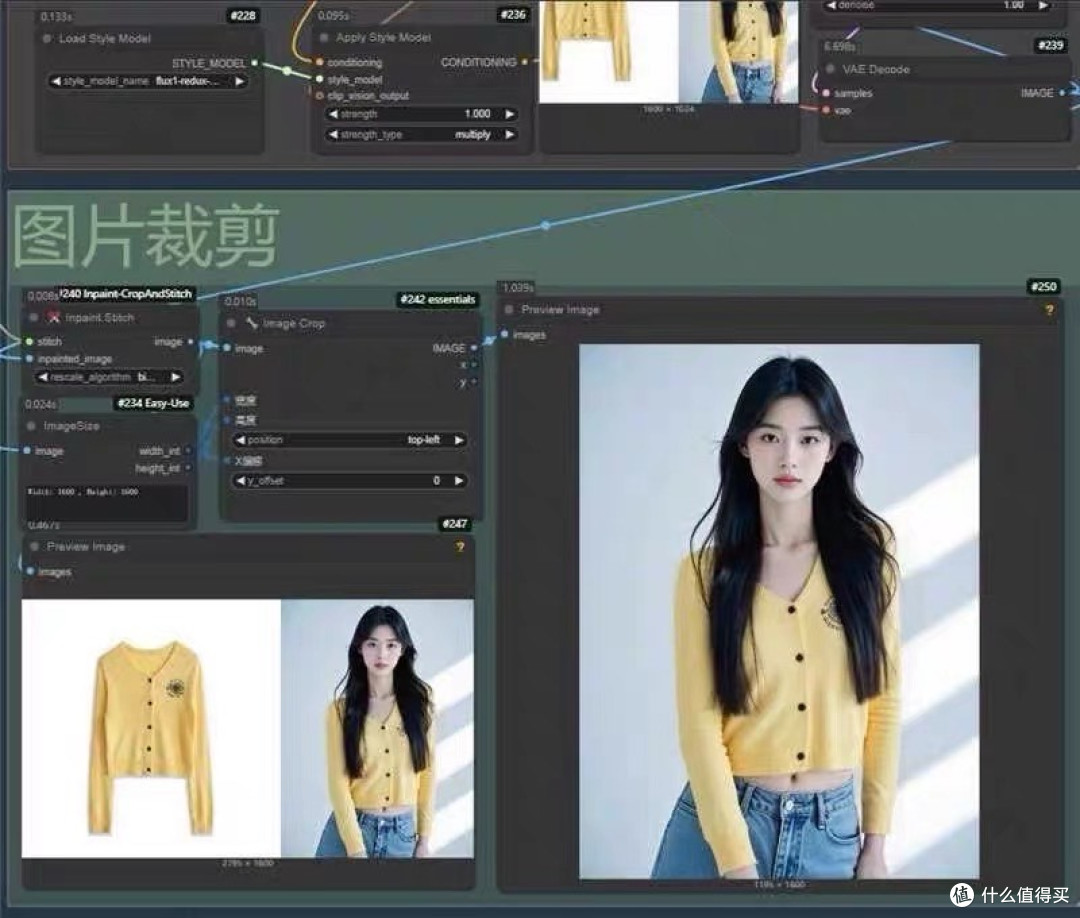The image size is (1080, 918).
Task: Decrease strength with left arrow
Action: point(334,114)
